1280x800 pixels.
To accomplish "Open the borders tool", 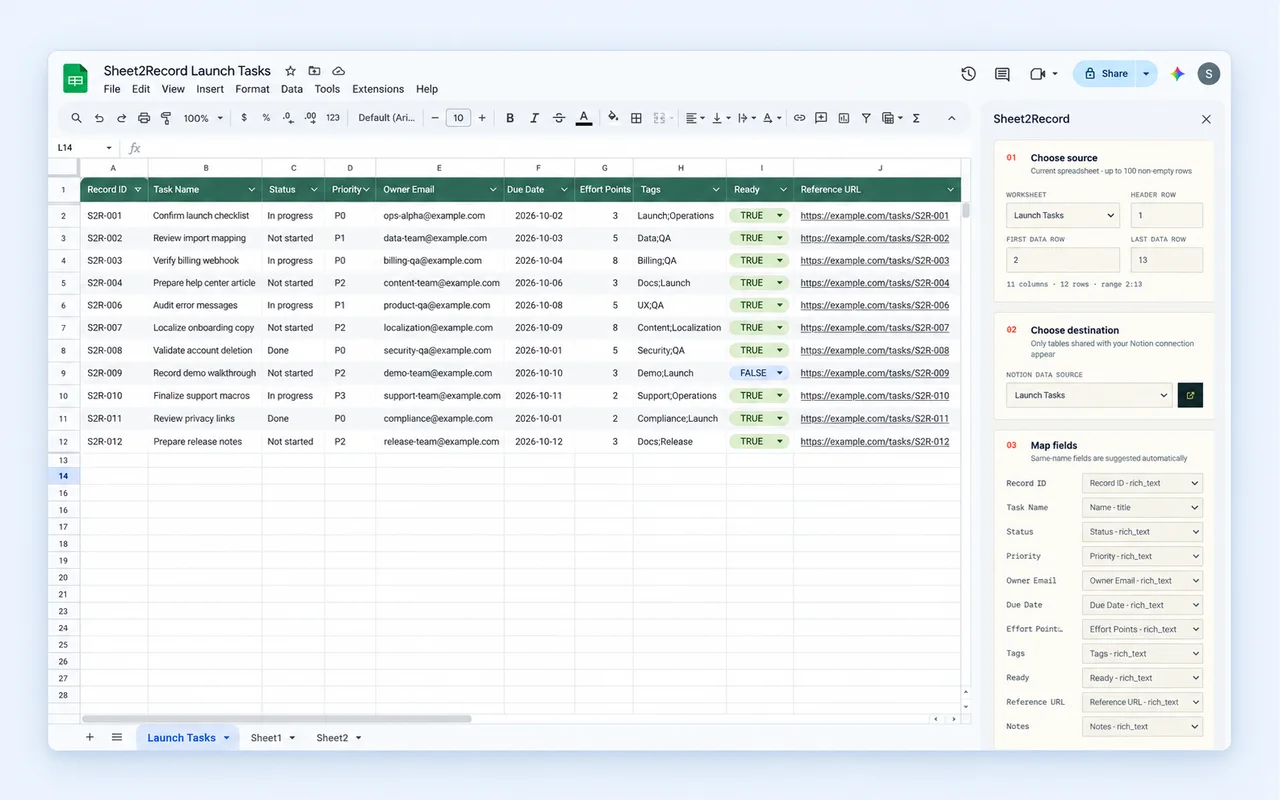I will click(636, 118).
